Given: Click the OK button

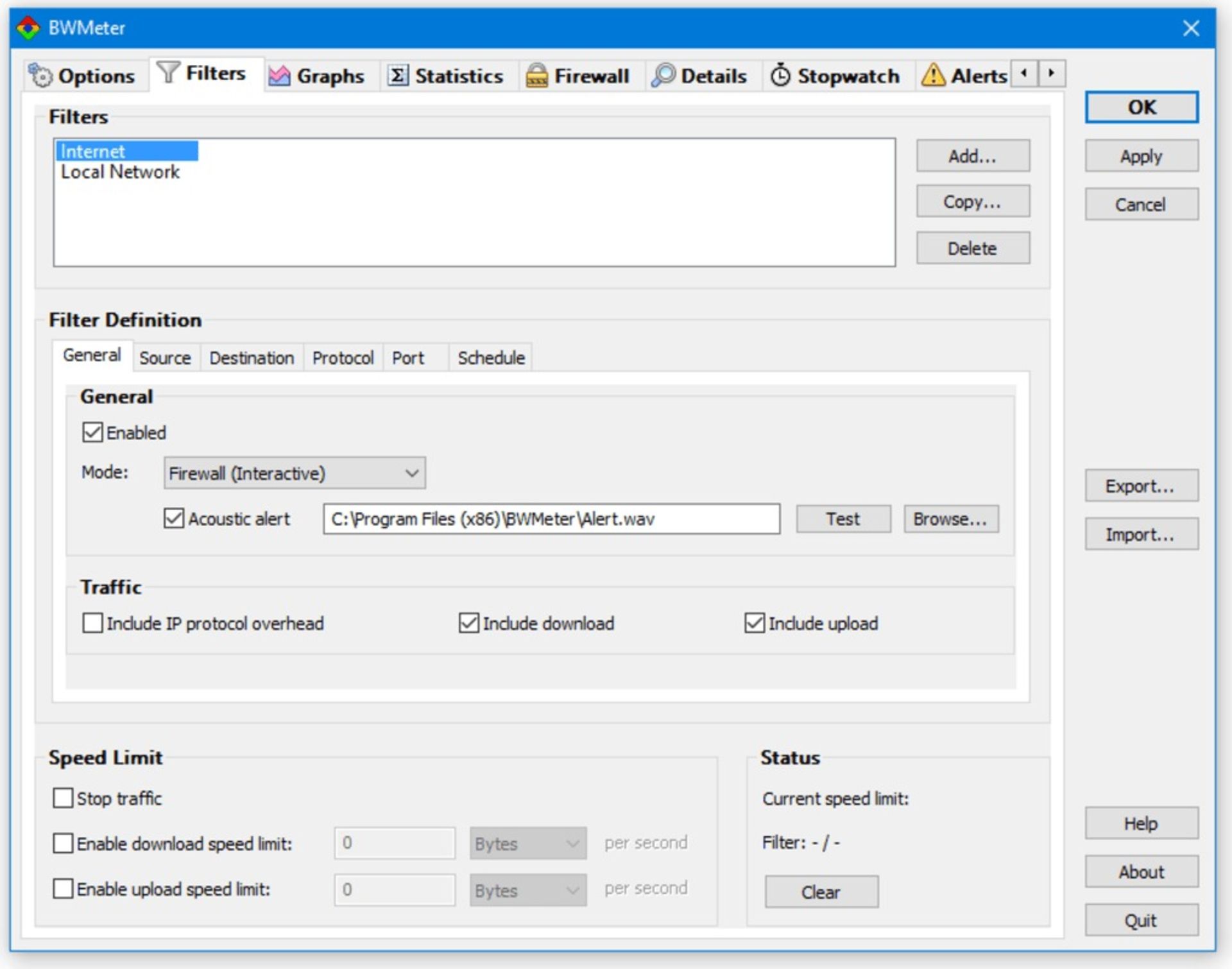Looking at the screenshot, I should pyautogui.click(x=1142, y=107).
